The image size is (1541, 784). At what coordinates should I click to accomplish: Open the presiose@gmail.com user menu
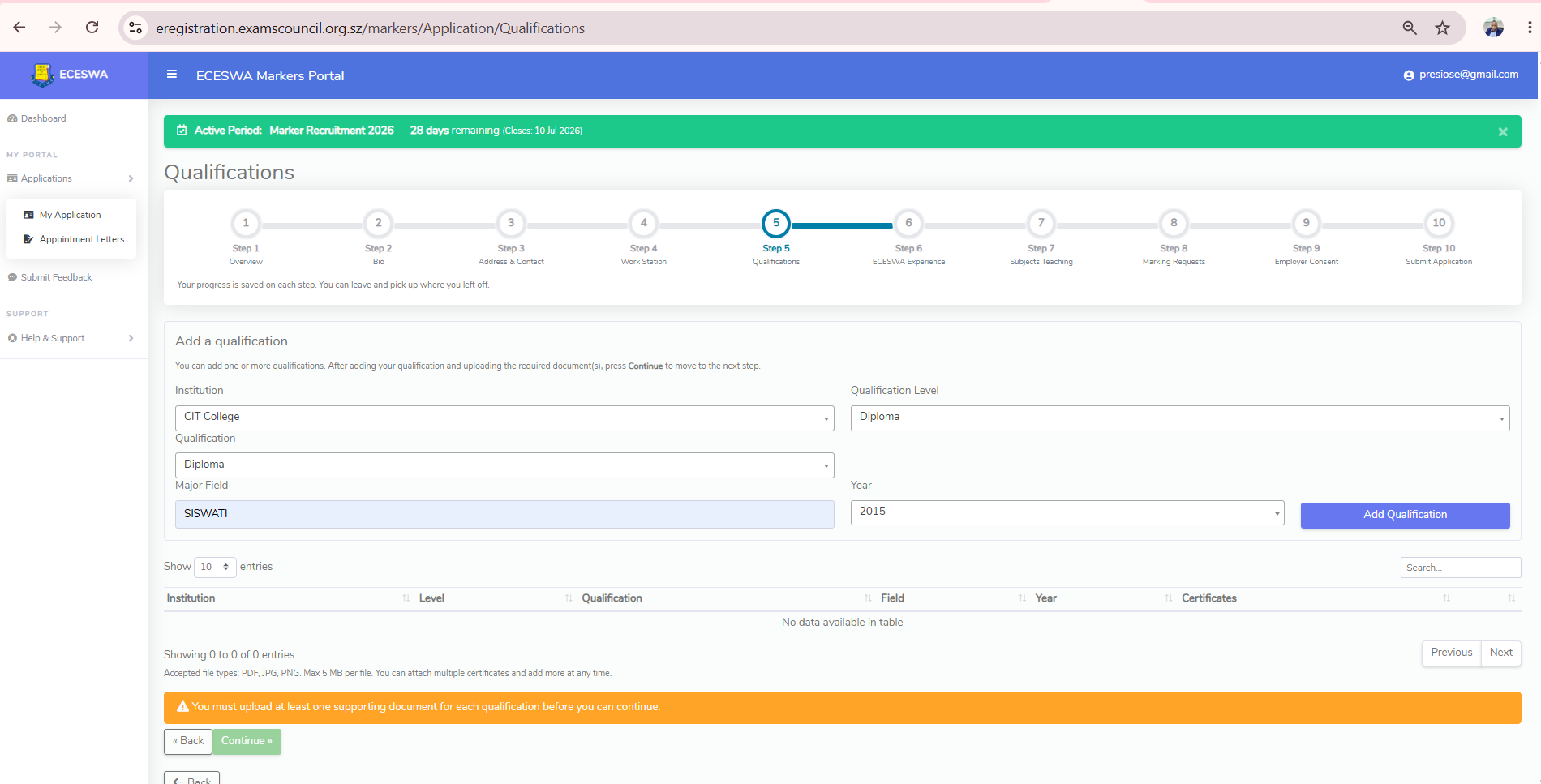coord(1461,75)
